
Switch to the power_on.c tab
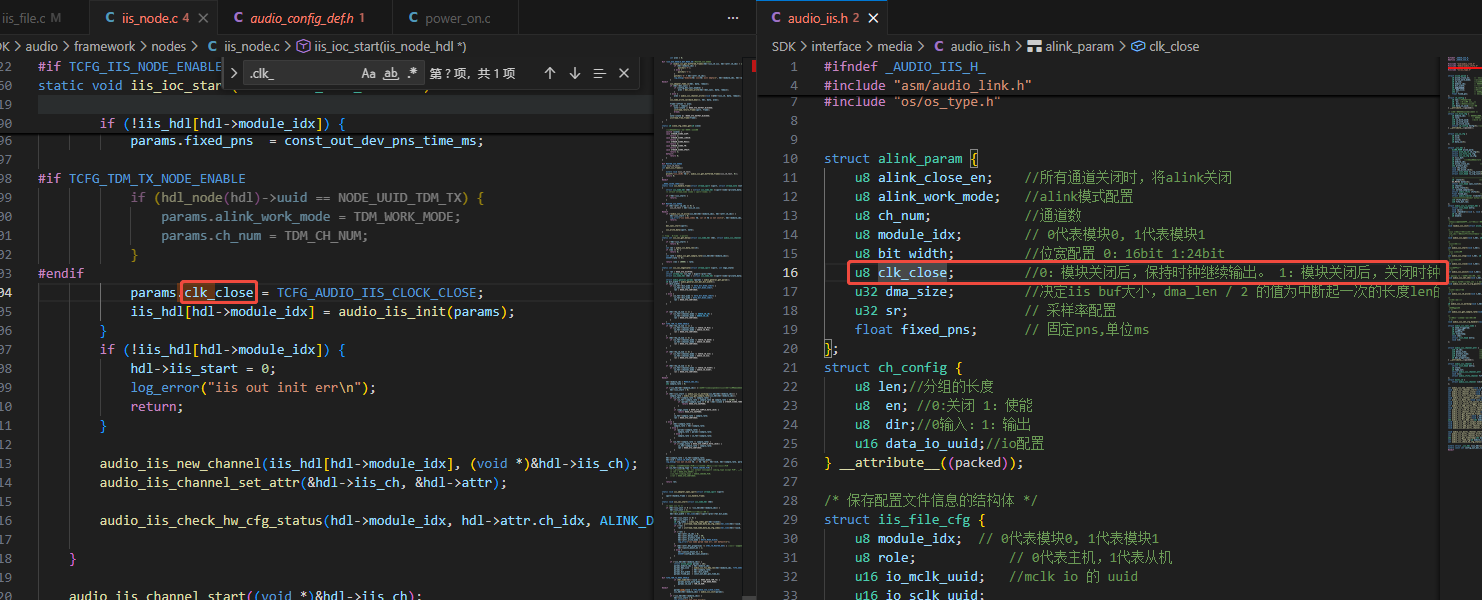point(457,18)
